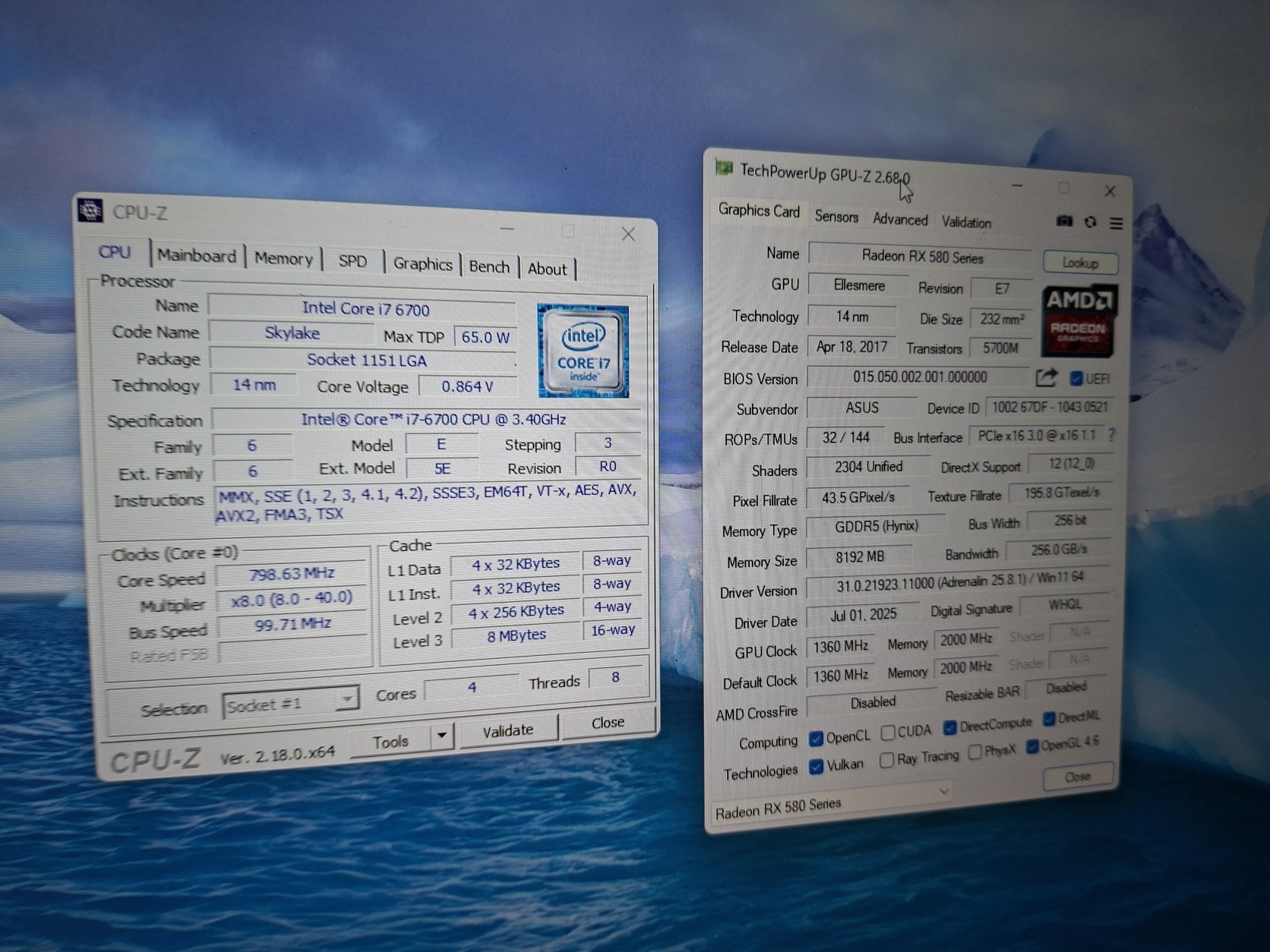Toggle the DirectCompute checkbox

coord(949,727)
